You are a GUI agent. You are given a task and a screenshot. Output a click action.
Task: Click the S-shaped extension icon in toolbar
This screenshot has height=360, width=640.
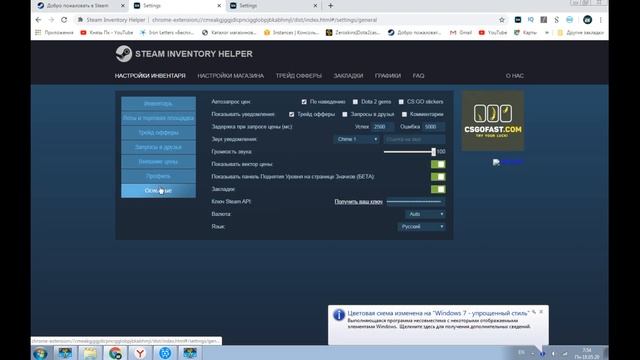click(x=556, y=20)
